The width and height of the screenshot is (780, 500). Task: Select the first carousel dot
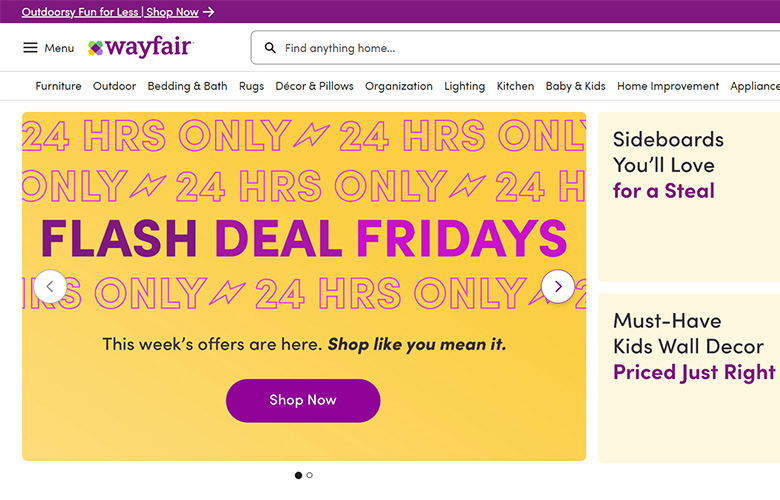[x=298, y=475]
